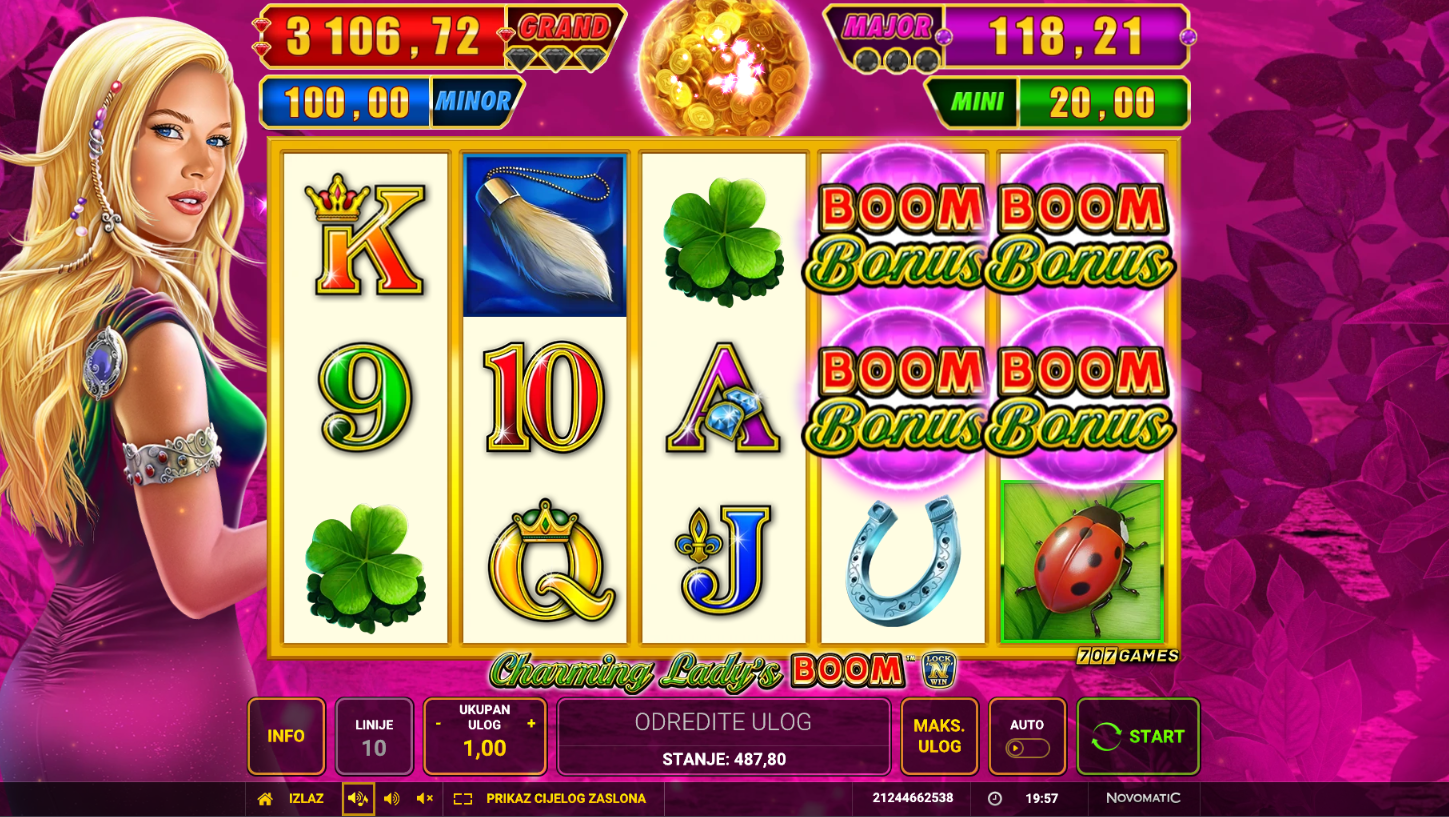Decrease total bet with minus sign
This screenshot has width=1449, height=817.
point(438,723)
